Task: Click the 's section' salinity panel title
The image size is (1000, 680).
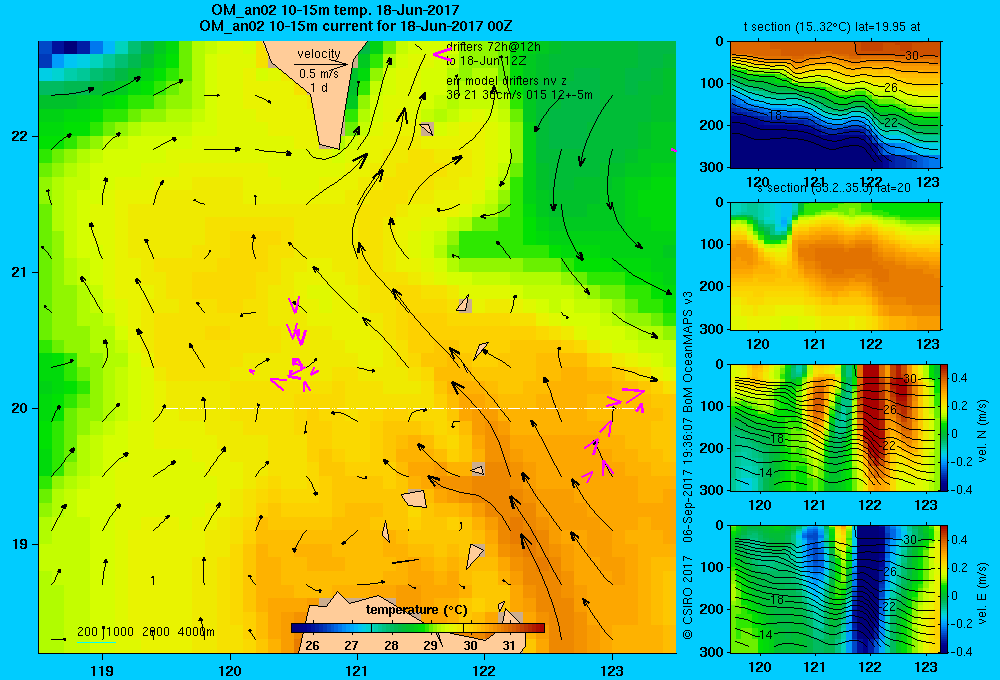Action: coord(834,188)
